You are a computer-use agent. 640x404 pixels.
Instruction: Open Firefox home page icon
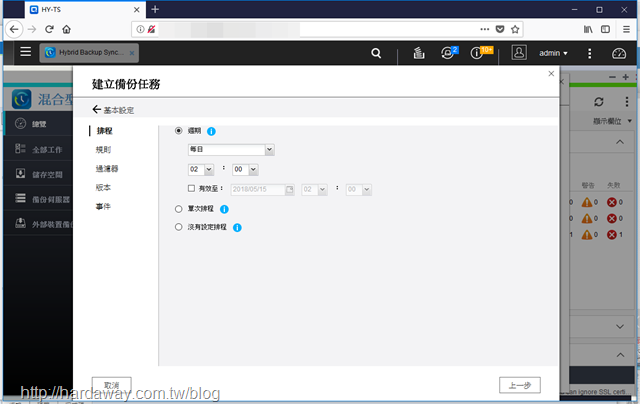[x=67, y=29]
